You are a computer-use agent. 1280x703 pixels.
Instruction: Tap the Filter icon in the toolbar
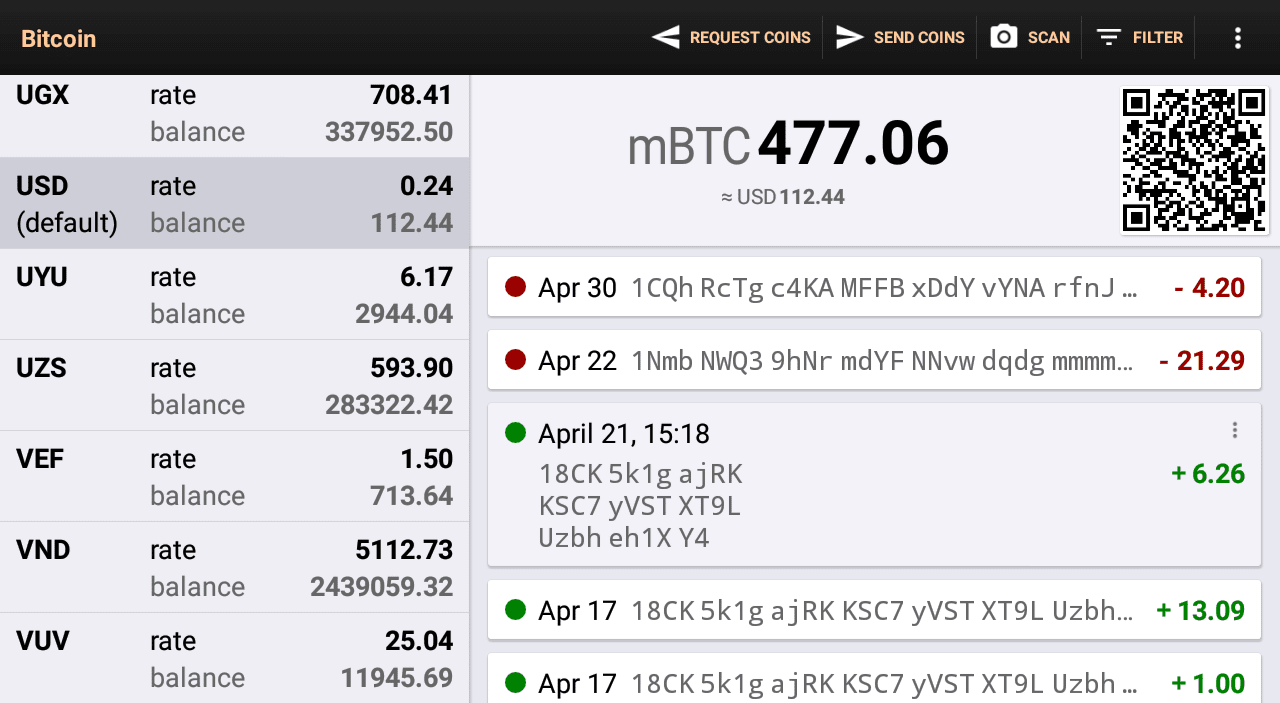(1108, 37)
